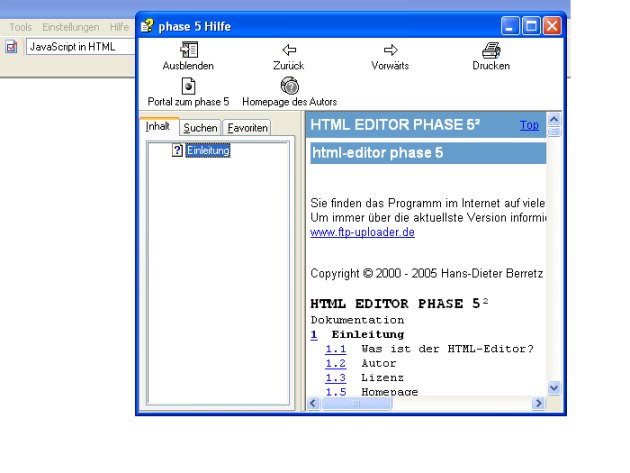Click the Dokumentation text
630x473 pixels.
357,320
